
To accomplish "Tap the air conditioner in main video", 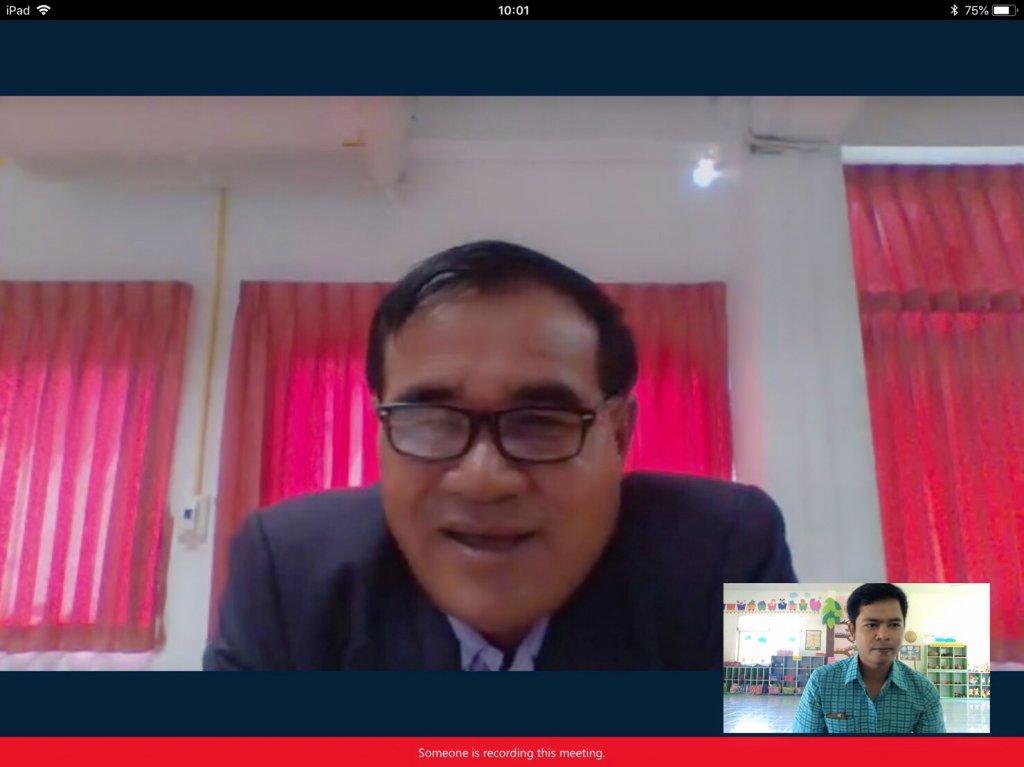I will [200, 135].
